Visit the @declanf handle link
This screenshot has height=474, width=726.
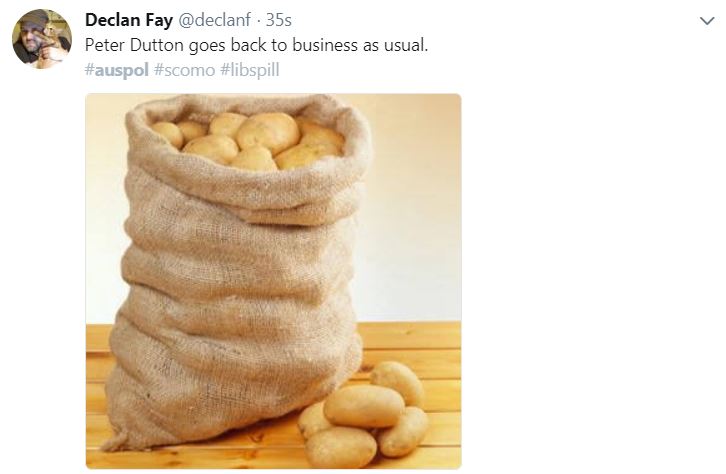click(214, 20)
